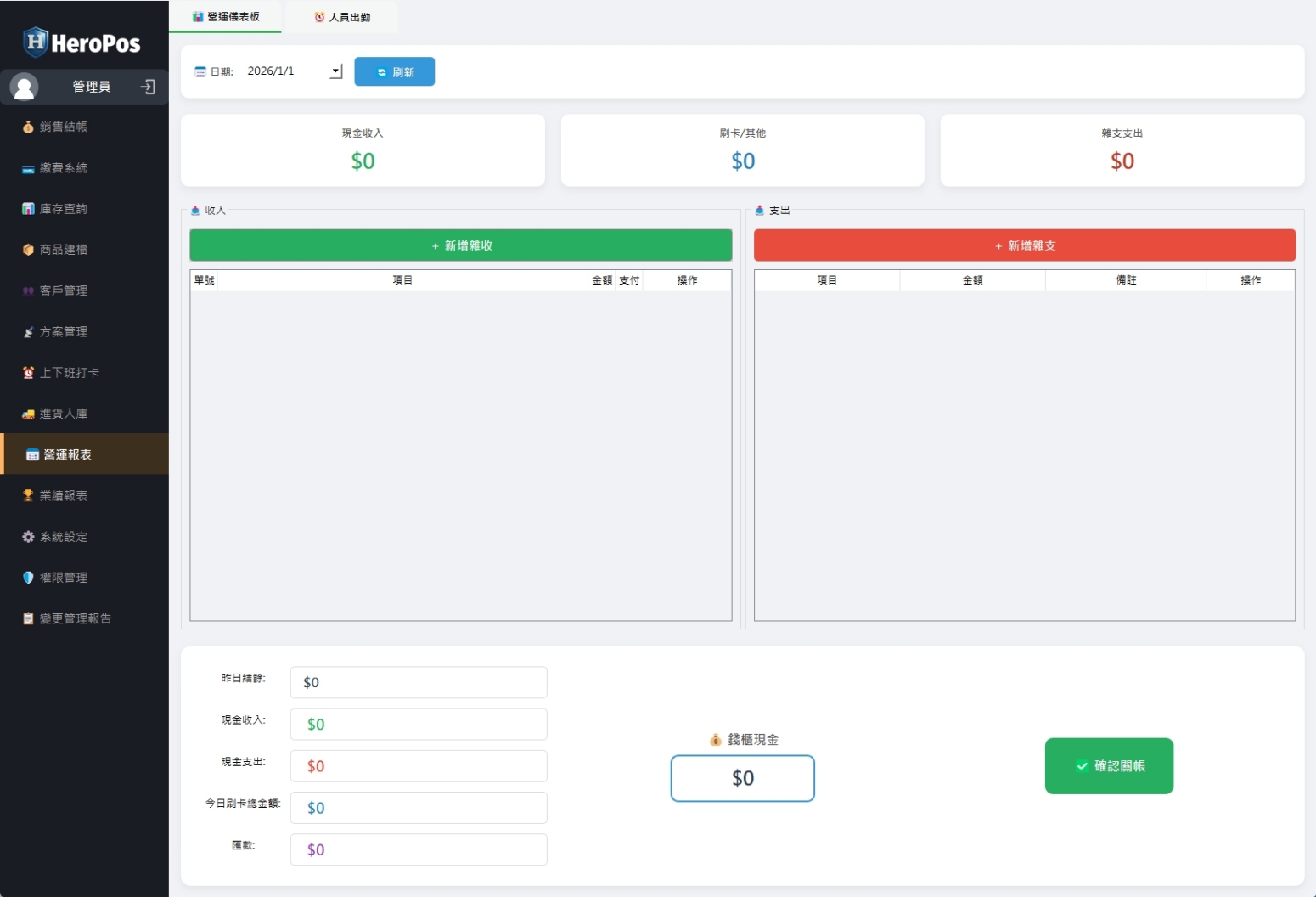Switch to the 人員出勤 tab
The width and height of the screenshot is (1316, 897).
[342, 17]
